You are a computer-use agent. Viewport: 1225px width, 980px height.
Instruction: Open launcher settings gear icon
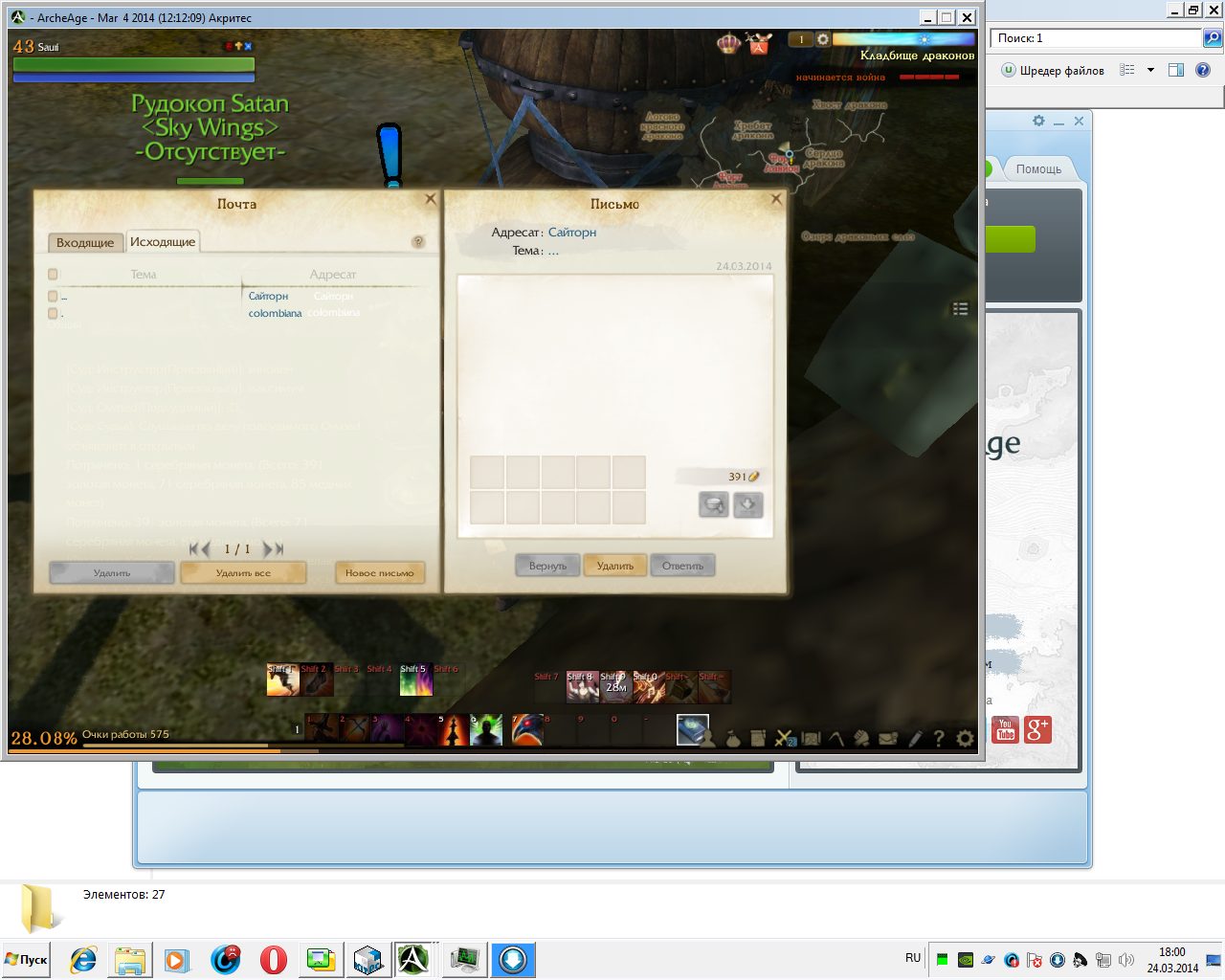coord(1038,121)
